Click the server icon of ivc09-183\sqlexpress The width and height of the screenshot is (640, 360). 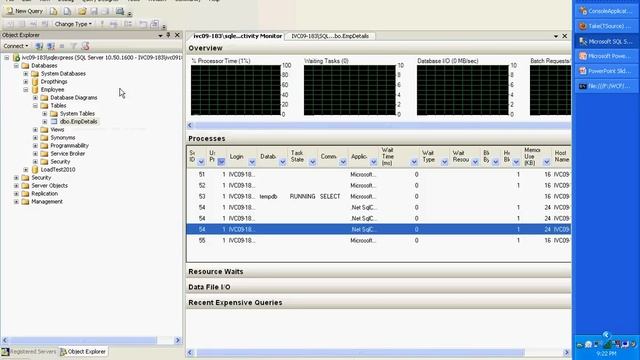click(x=16, y=58)
